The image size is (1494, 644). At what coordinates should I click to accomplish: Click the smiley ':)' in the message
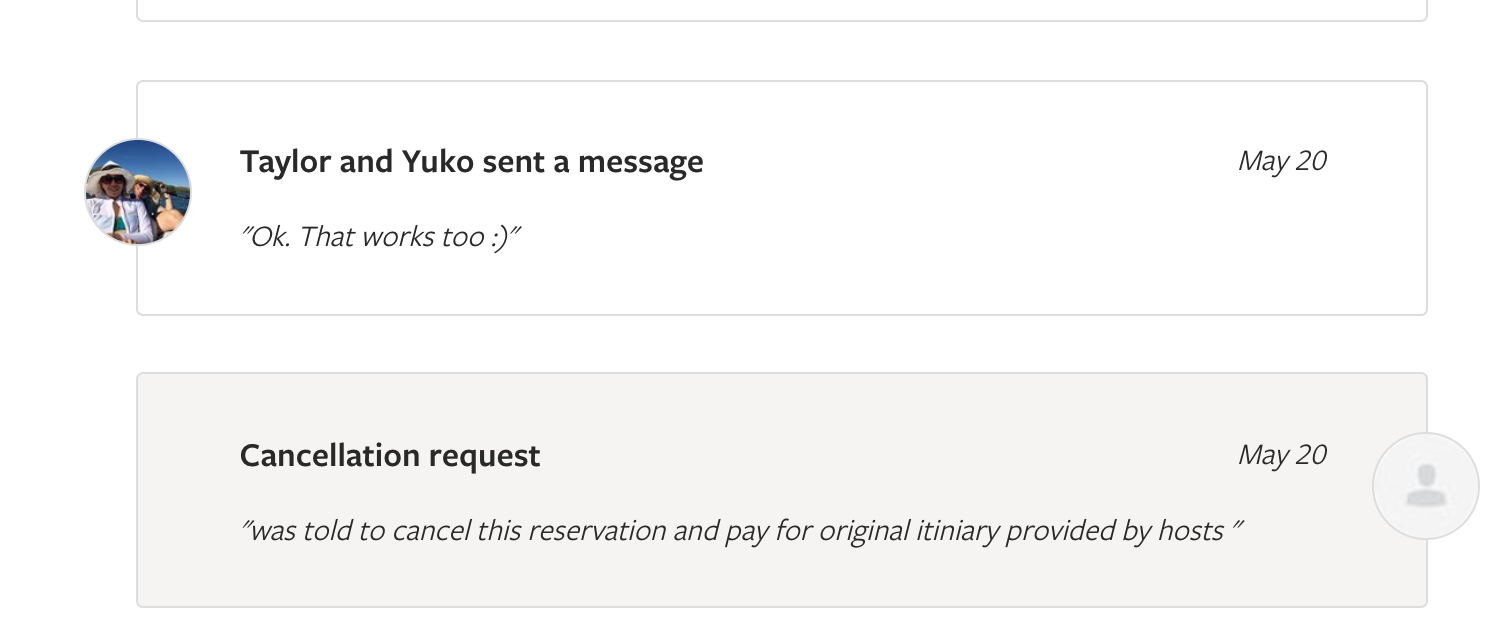pyautogui.click(x=501, y=237)
